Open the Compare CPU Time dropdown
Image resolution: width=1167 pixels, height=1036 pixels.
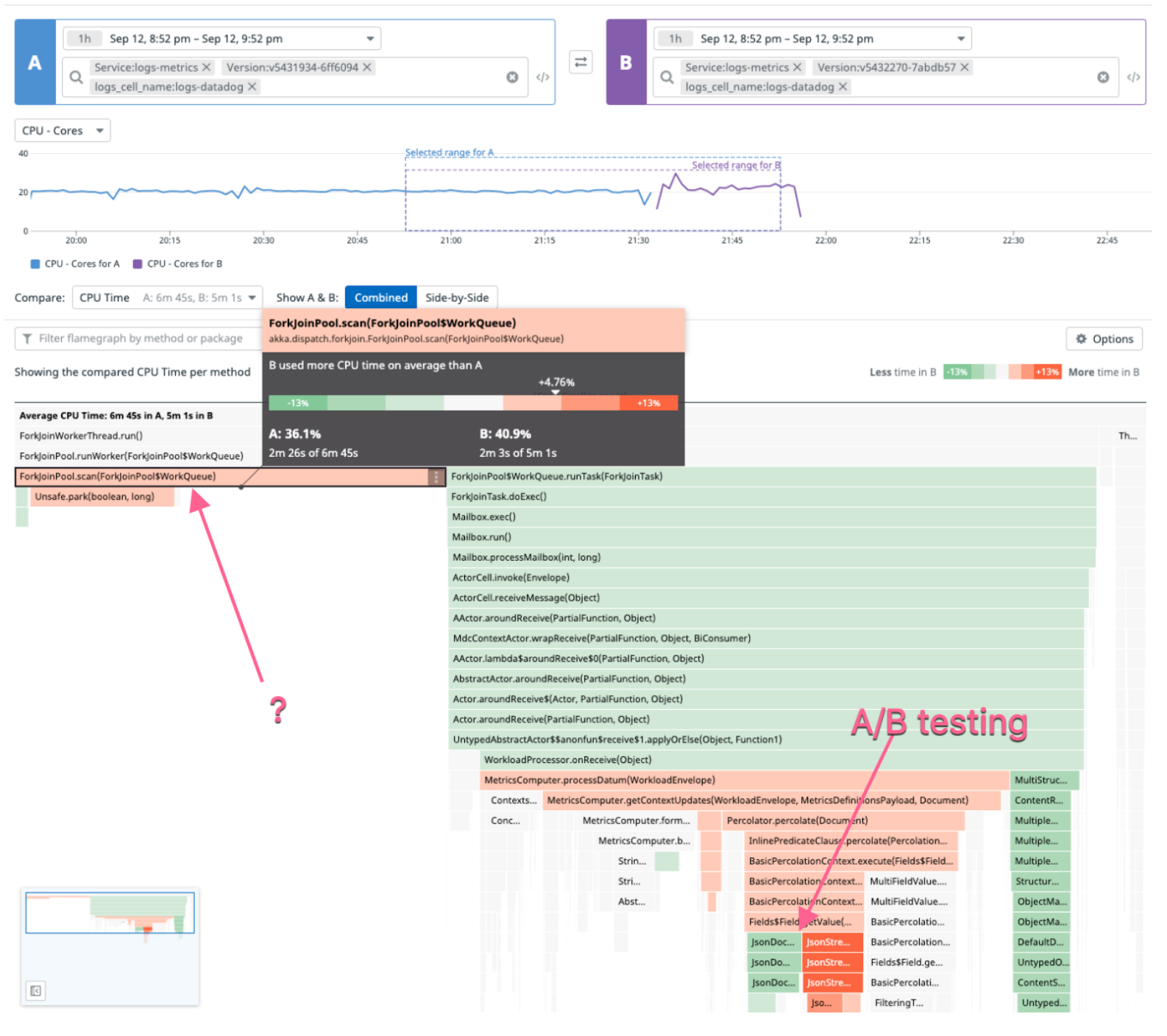(x=167, y=297)
